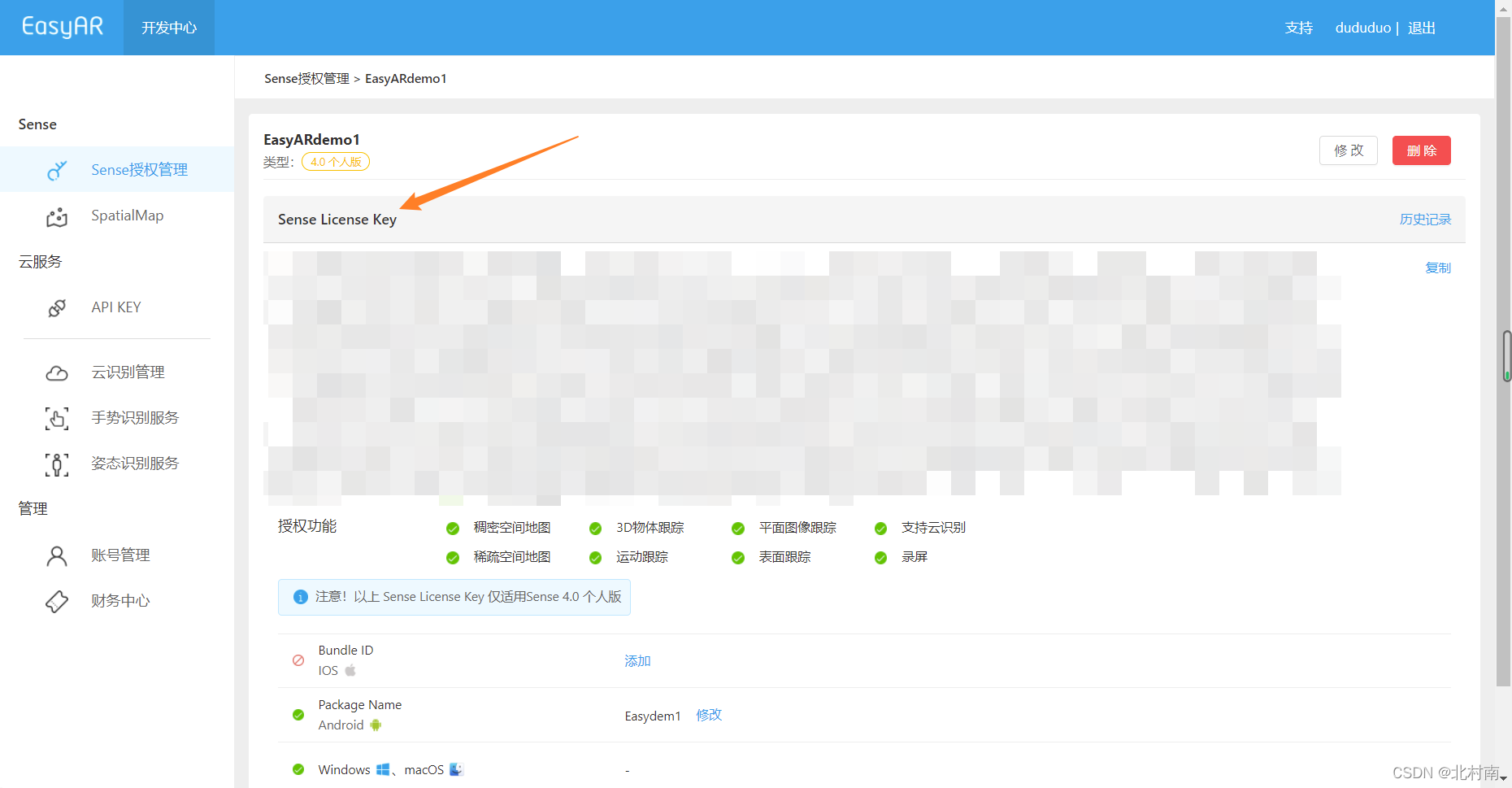Image resolution: width=1512 pixels, height=788 pixels.
Task: Click the red 删除 button
Action: coord(1422,150)
